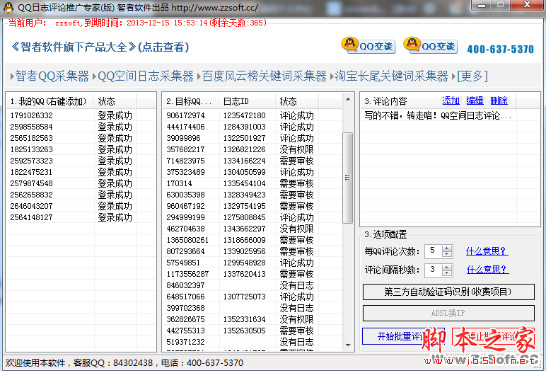Viewport: 548px width, 372px height.
Task: Click 我的QQ(右键添加) column header
Action: click(50, 102)
